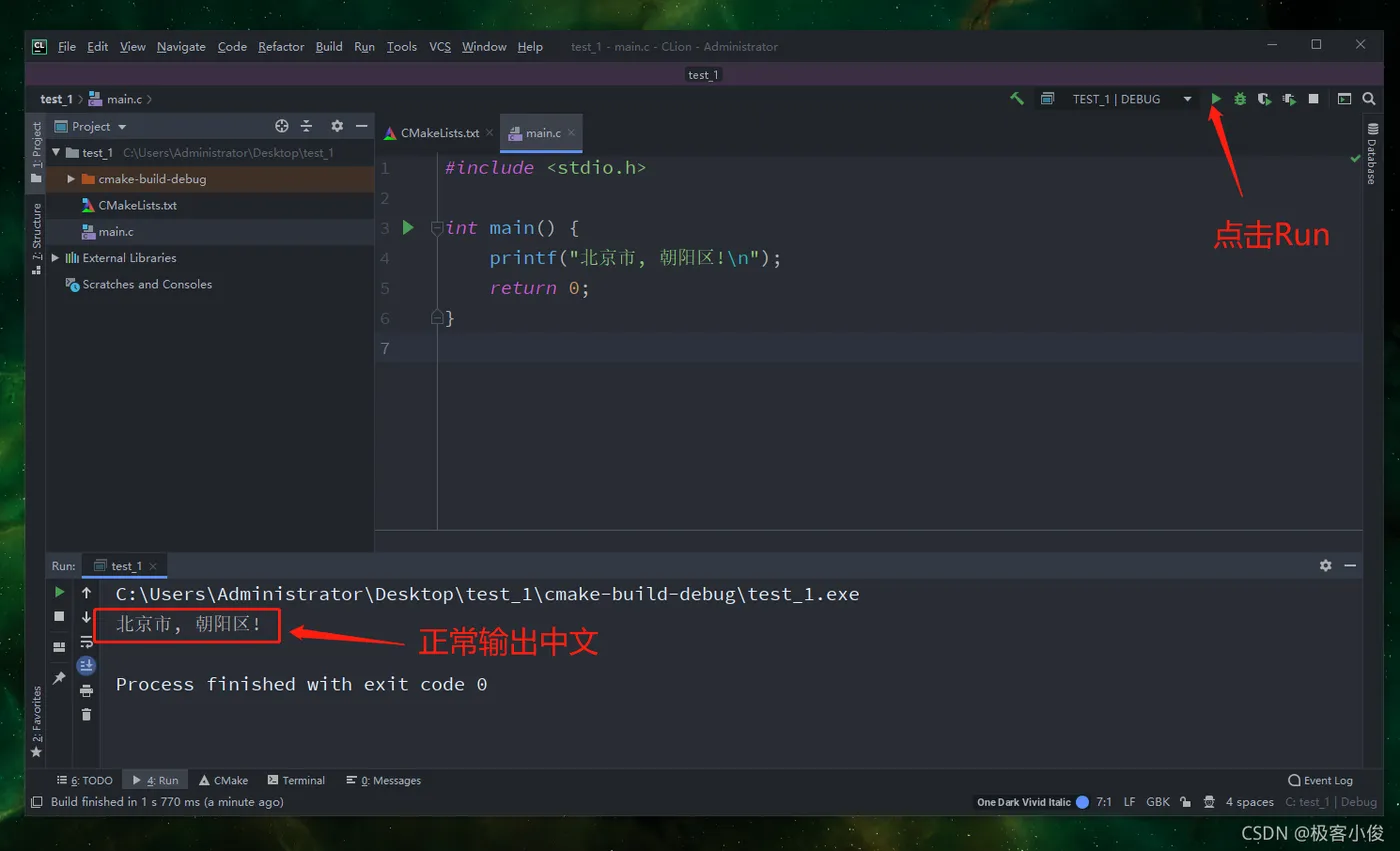This screenshot has width=1400, height=851.
Task: Click the inspections hector icon in the status bar
Action: point(1209,802)
